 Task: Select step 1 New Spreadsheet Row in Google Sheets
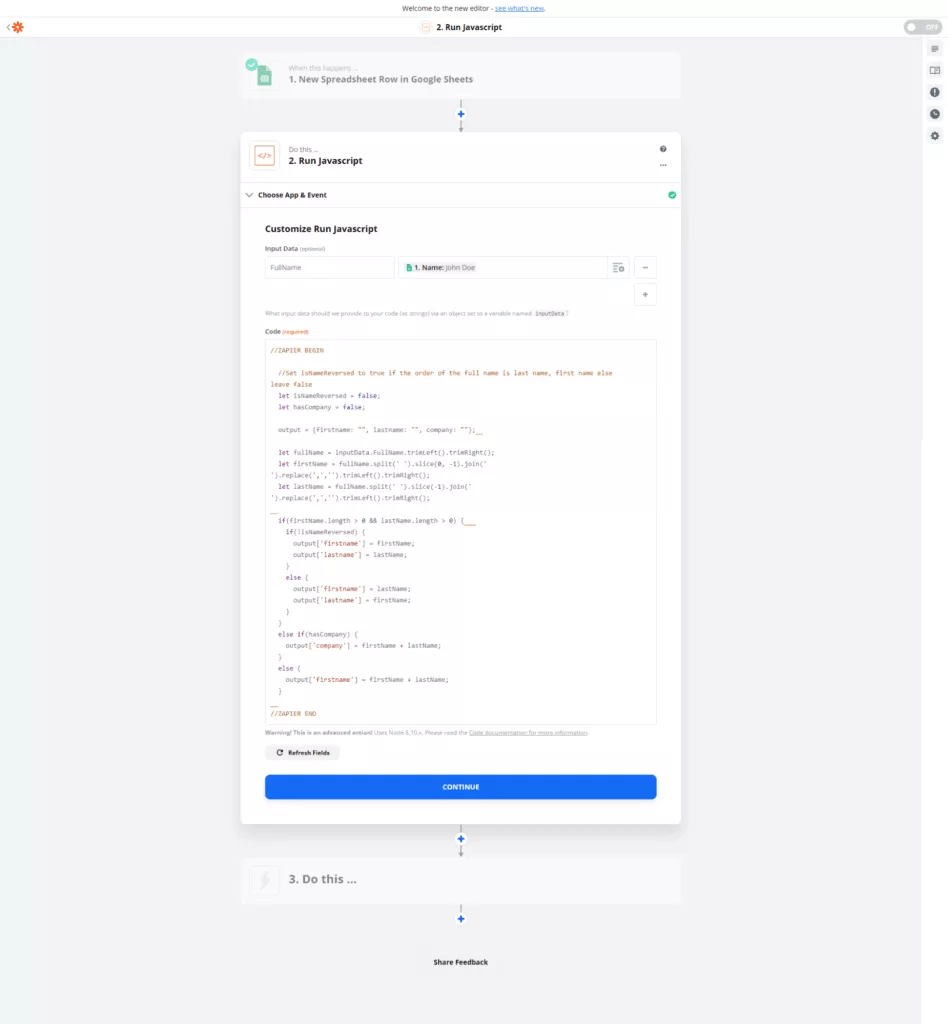point(460,75)
